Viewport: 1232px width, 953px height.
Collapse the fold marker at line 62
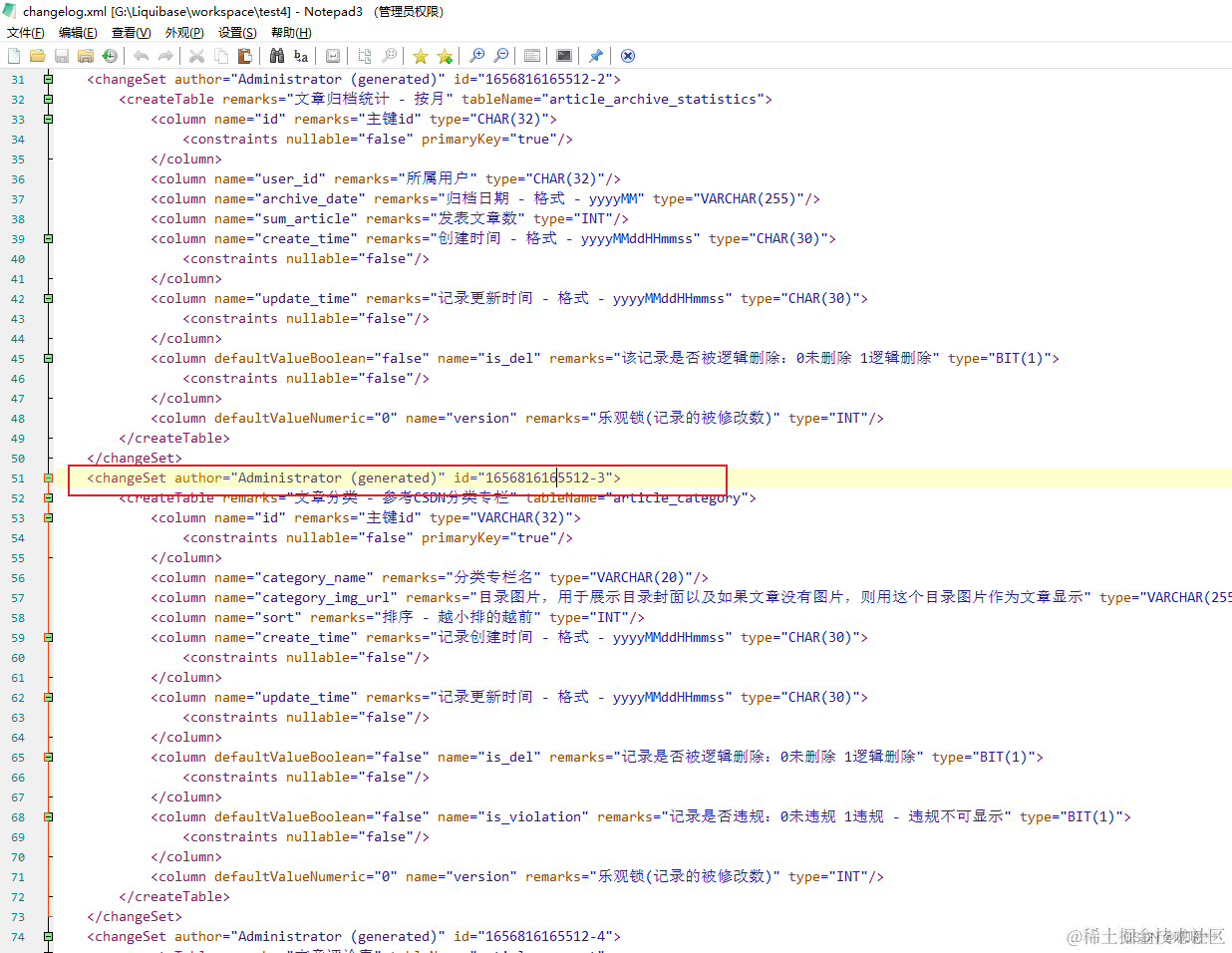click(48, 697)
